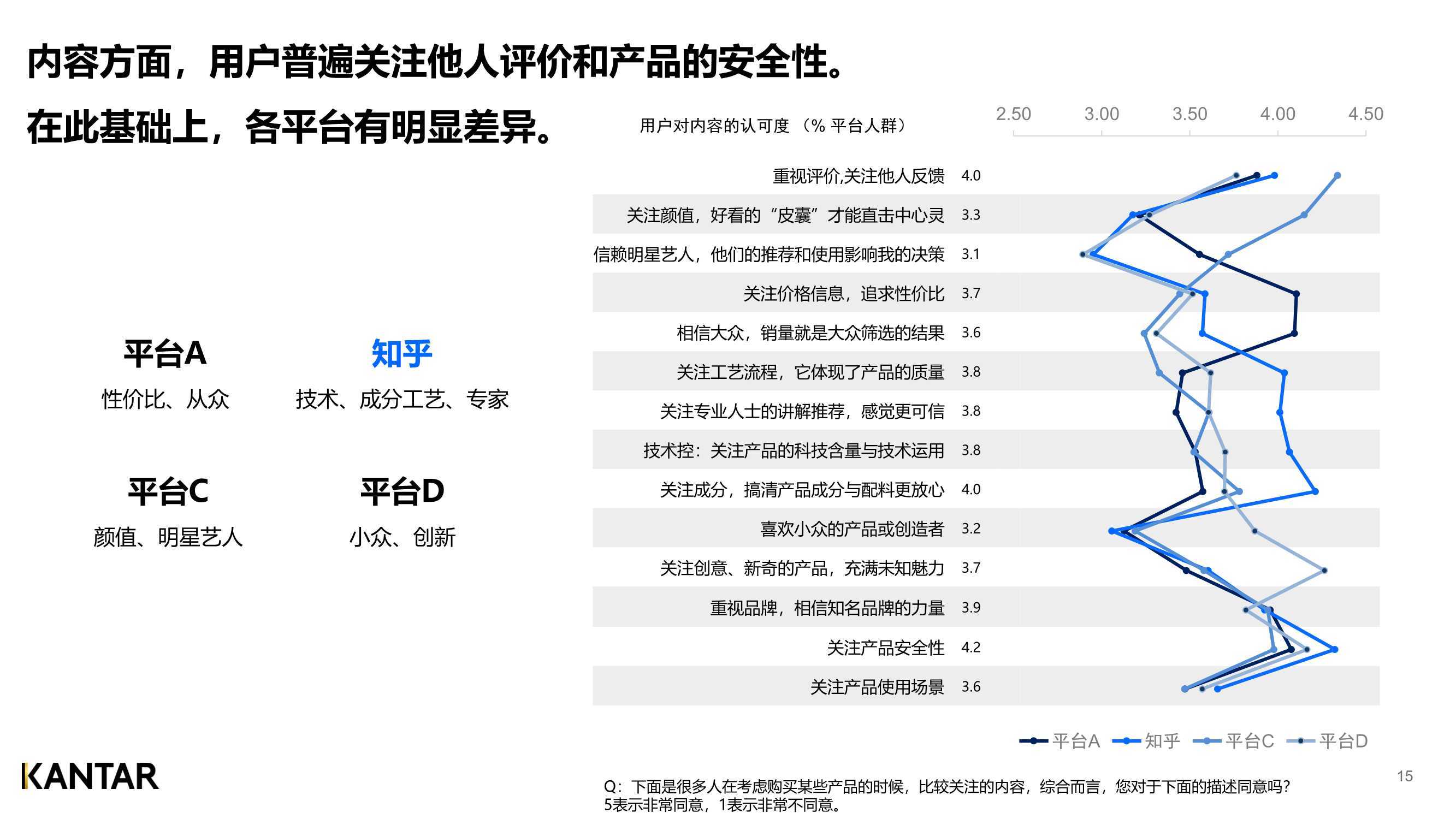The height and width of the screenshot is (819, 1456).
Task: Click row label 关注专业人士的讲解推荐
Action: 803,411
